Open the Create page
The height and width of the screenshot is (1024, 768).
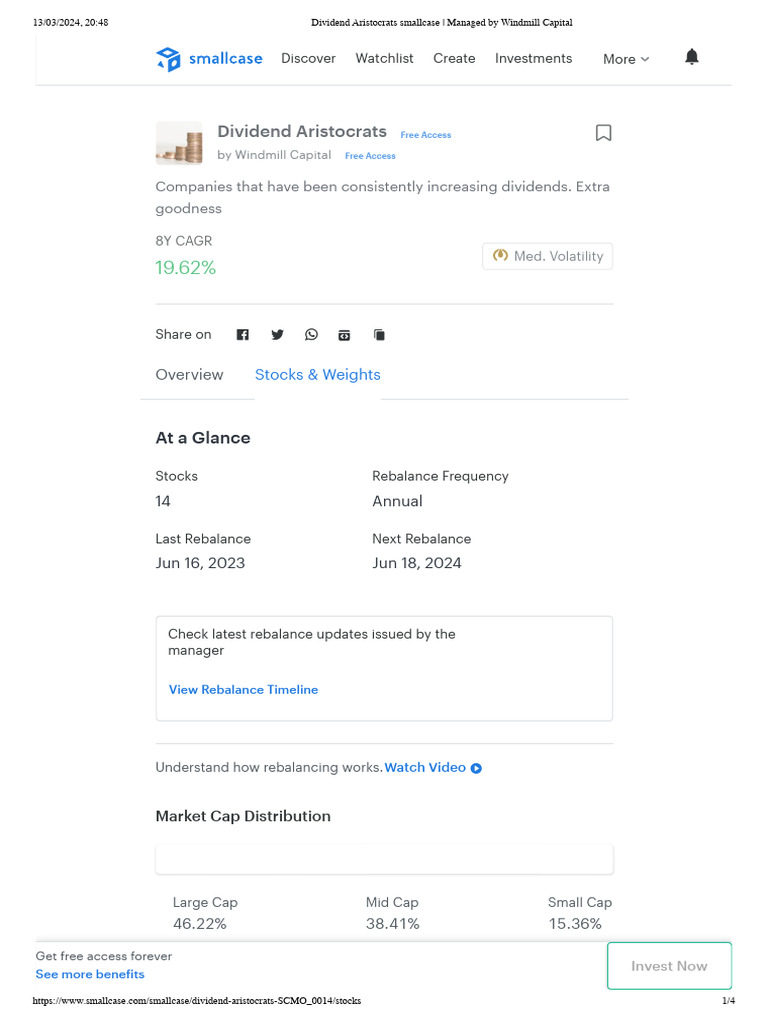[454, 58]
